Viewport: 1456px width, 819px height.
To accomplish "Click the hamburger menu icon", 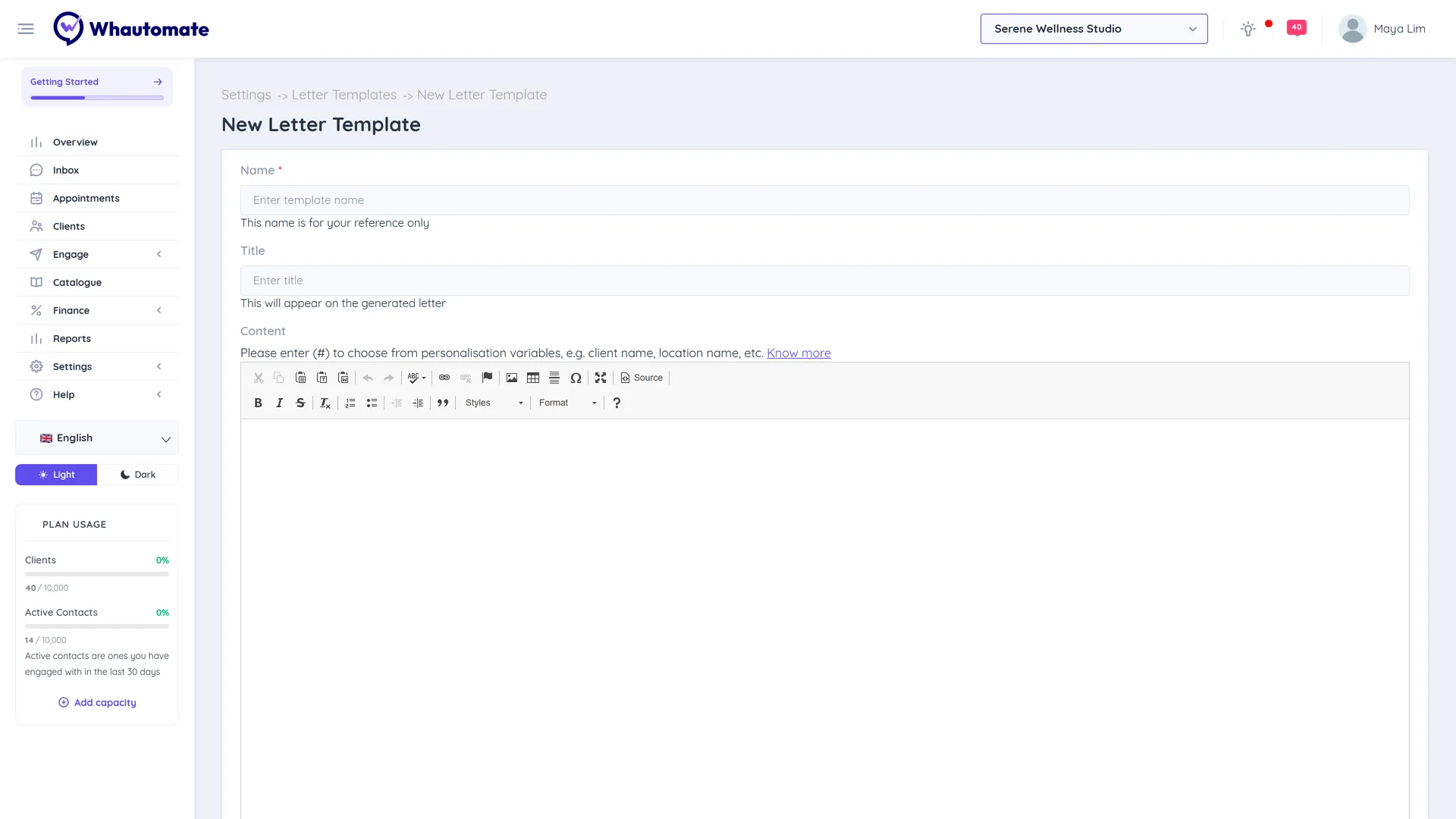I will coord(26,29).
